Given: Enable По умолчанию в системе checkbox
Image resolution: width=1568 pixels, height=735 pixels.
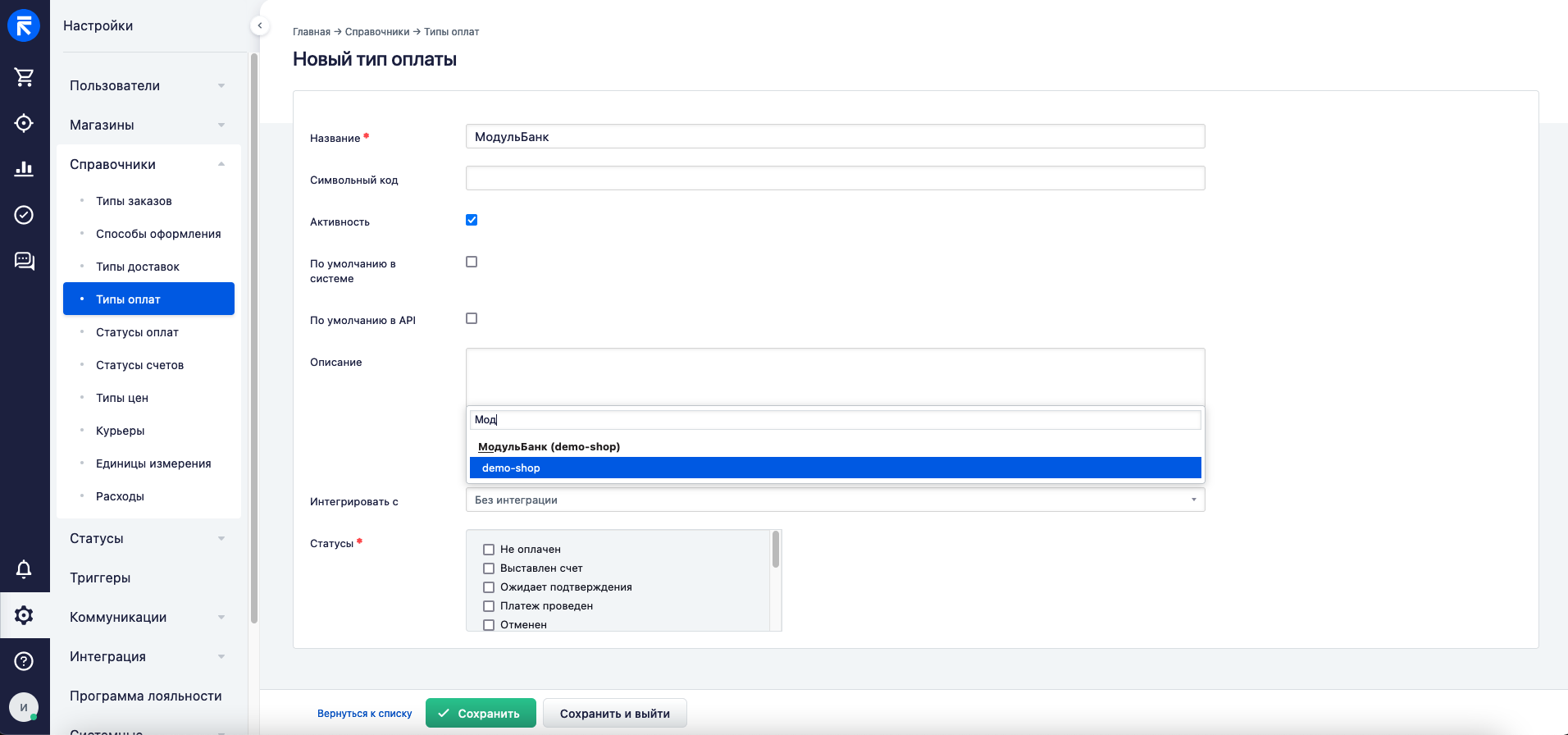Looking at the screenshot, I should pos(472,262).
